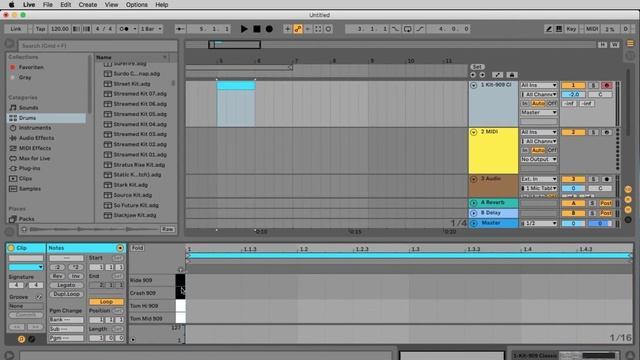Toggle the metronome icon
Image resolution: width=640 pixels, height=360 pixels.
(x=124, y=29)
